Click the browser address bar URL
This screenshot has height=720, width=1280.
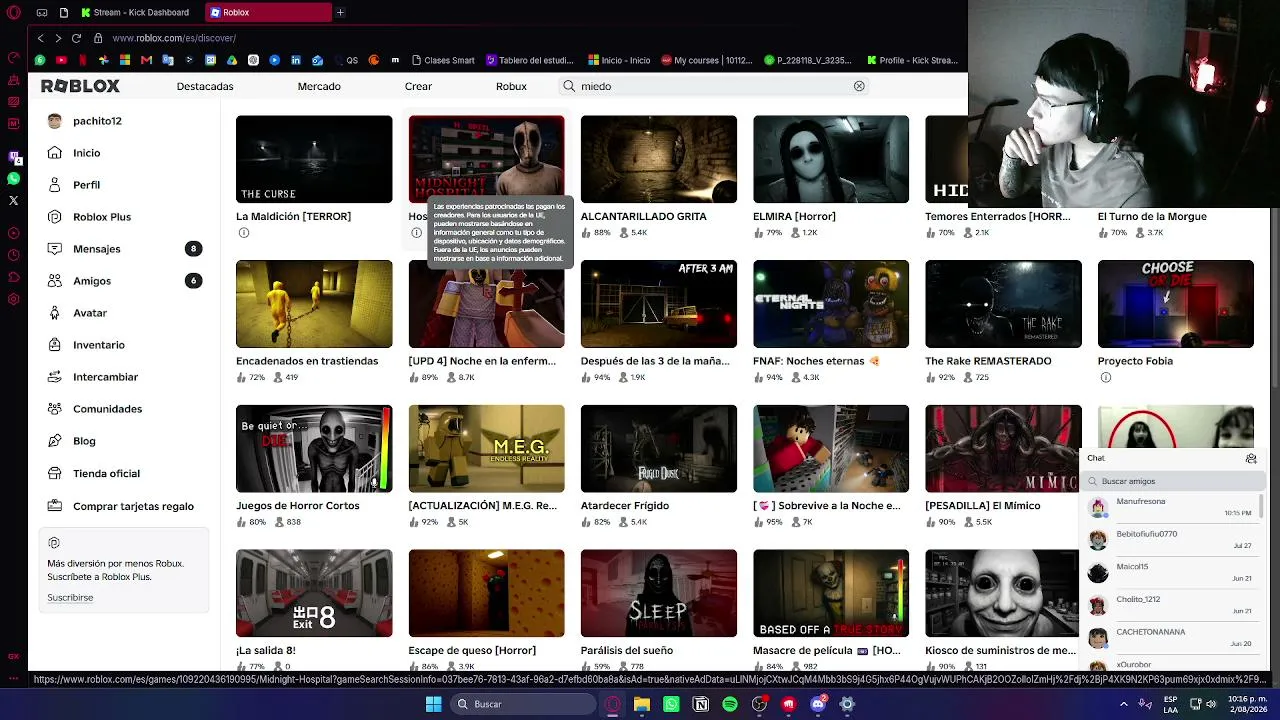pyautogui.click(x=174, y=38)
